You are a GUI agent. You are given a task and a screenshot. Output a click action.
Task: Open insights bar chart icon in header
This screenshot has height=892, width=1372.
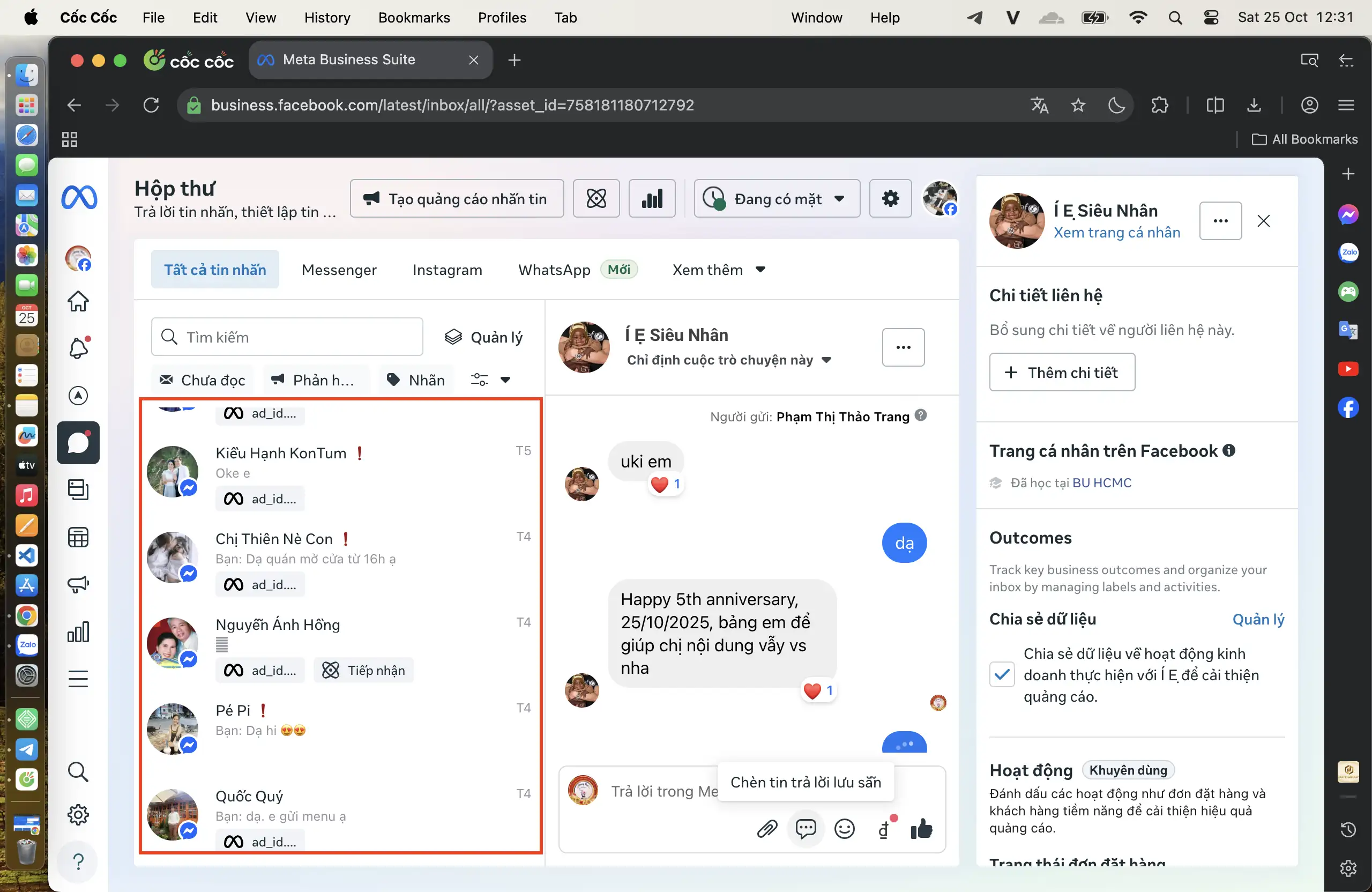652,199
